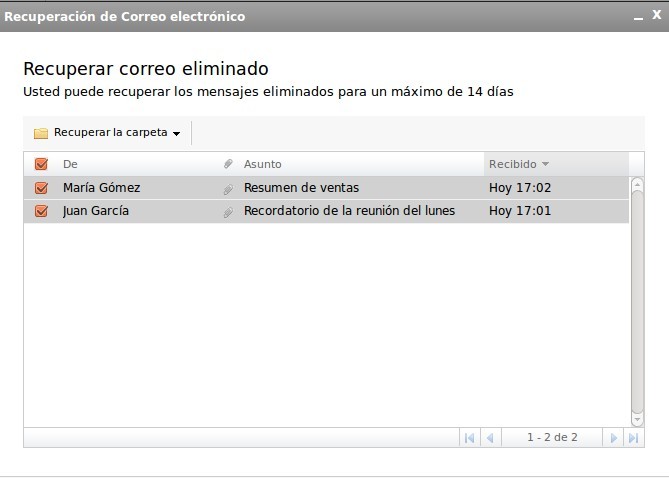This screenshot has width=669, height=478.
Task: Sort by the Recibido column header
Action: (512, 164)
